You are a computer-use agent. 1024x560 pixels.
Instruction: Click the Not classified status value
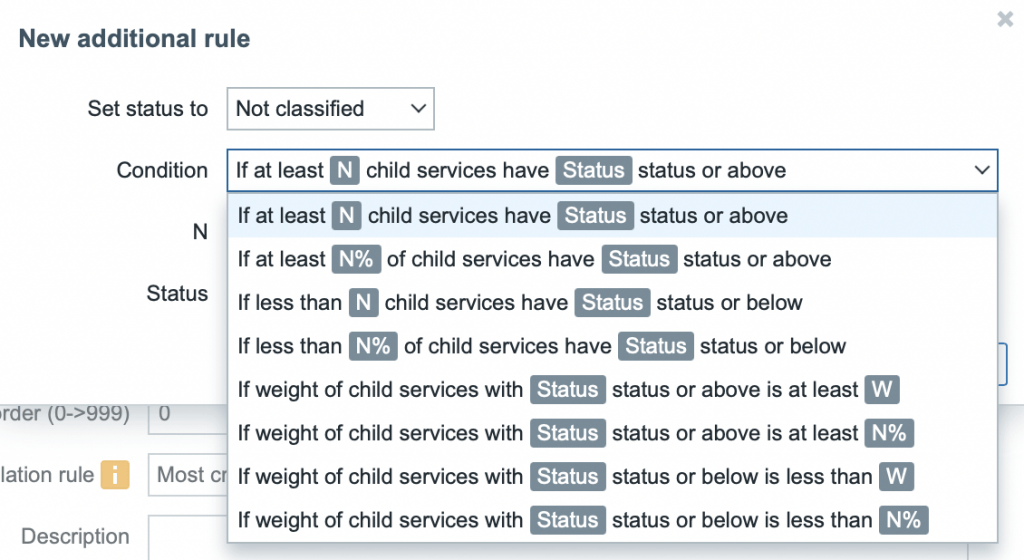coord(300,109)
